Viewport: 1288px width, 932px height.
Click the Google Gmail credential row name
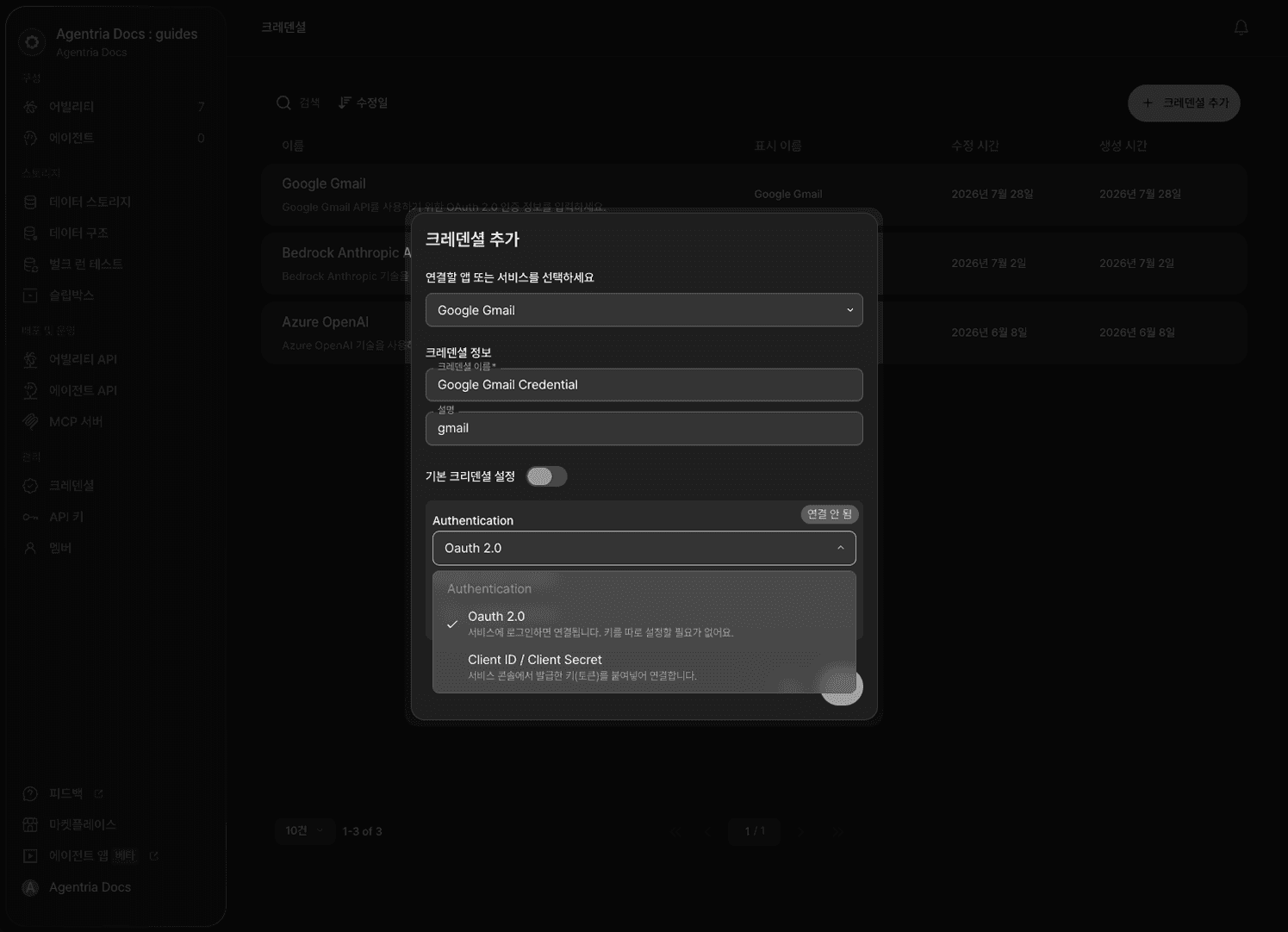pos(324,183)
